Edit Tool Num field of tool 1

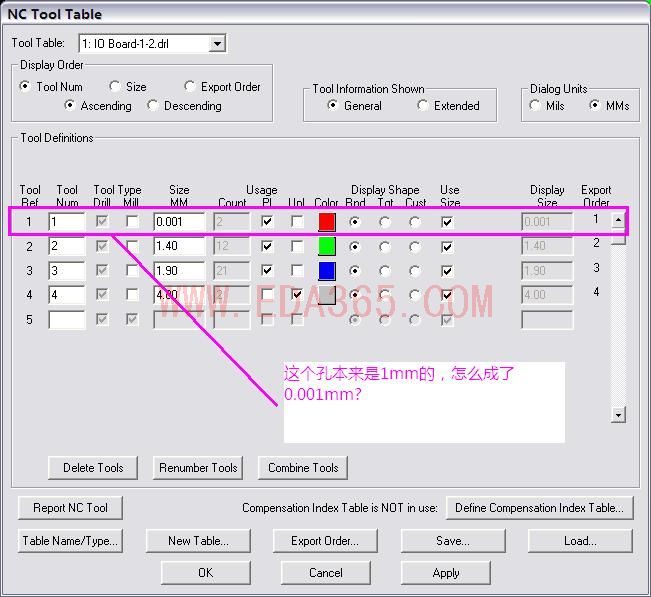point(66,222)
